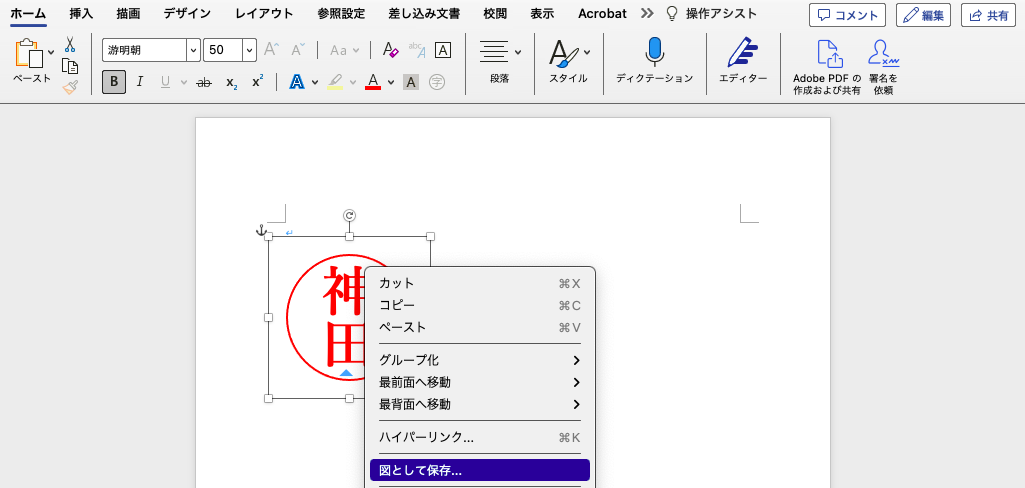Viewport: 1025px width, 488px height.
Task: Click the コメント button
Action: 847,15
